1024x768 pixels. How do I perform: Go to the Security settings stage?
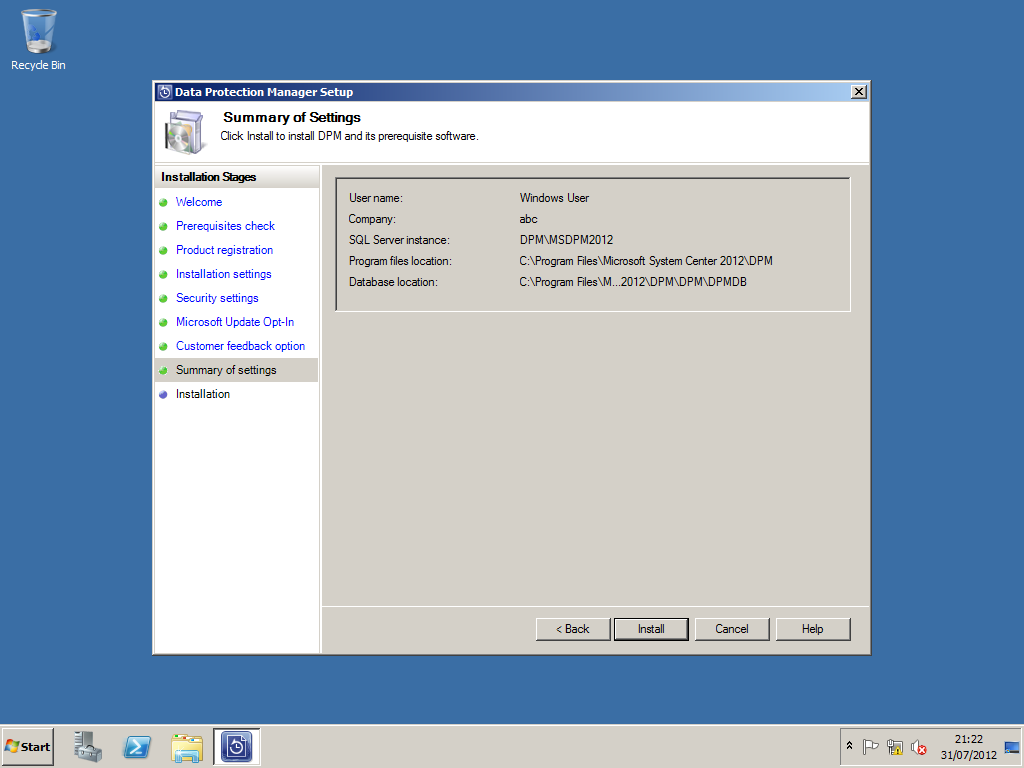tap(217, 298)
